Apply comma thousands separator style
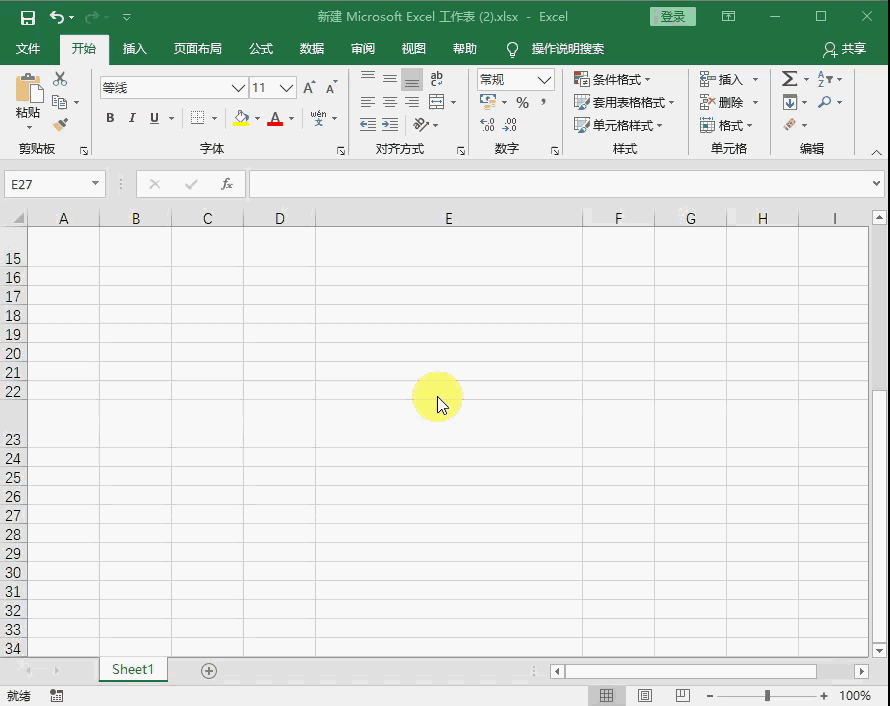The height and width of the screenshot is (706, 890). [x=543, y=102]
